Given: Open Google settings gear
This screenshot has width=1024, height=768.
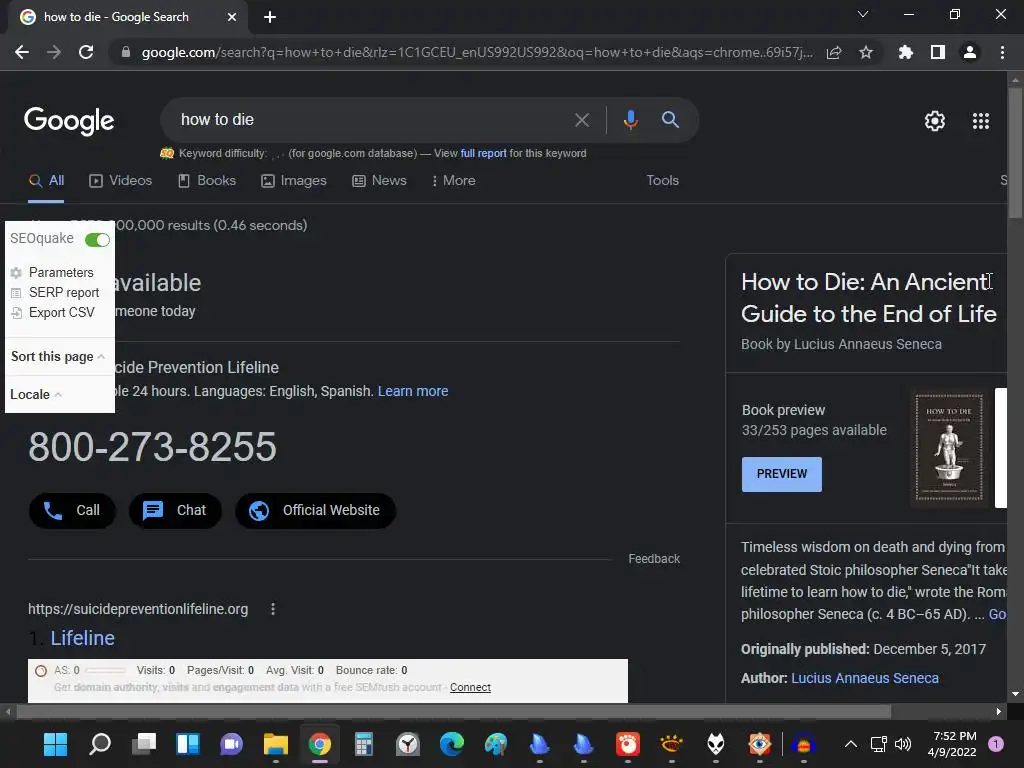Looking at the screenshot, I should 935,121.
